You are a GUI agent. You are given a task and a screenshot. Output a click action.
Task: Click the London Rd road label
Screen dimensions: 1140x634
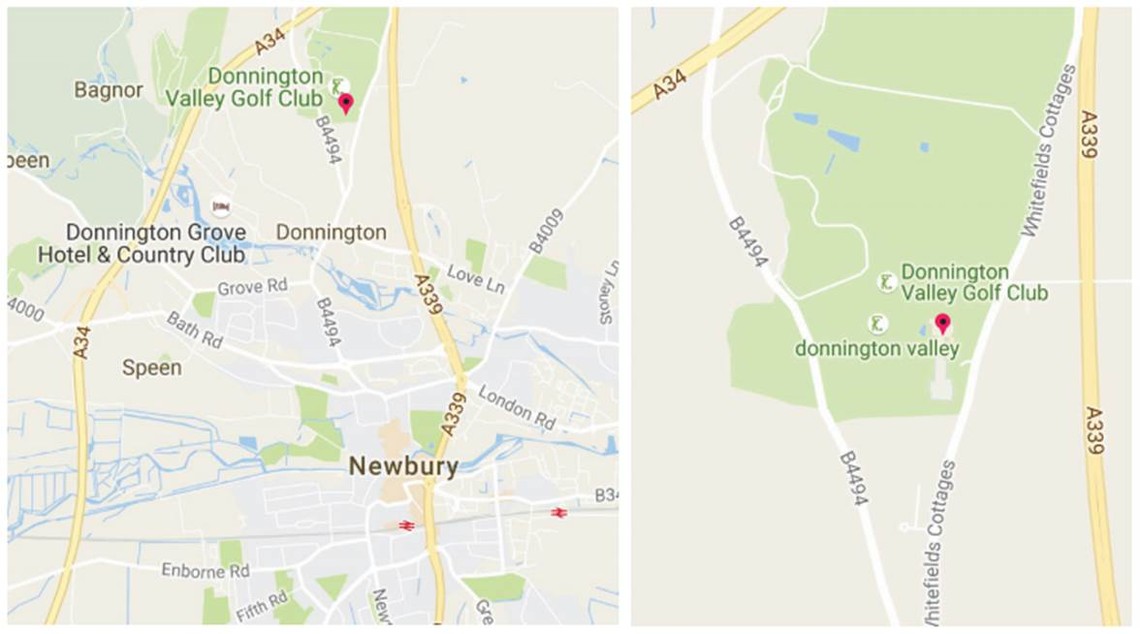517,408
